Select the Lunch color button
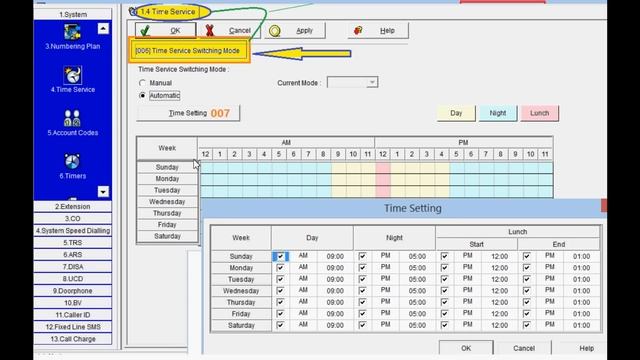Viewport: 640px width, 360px height. point(539,113)
